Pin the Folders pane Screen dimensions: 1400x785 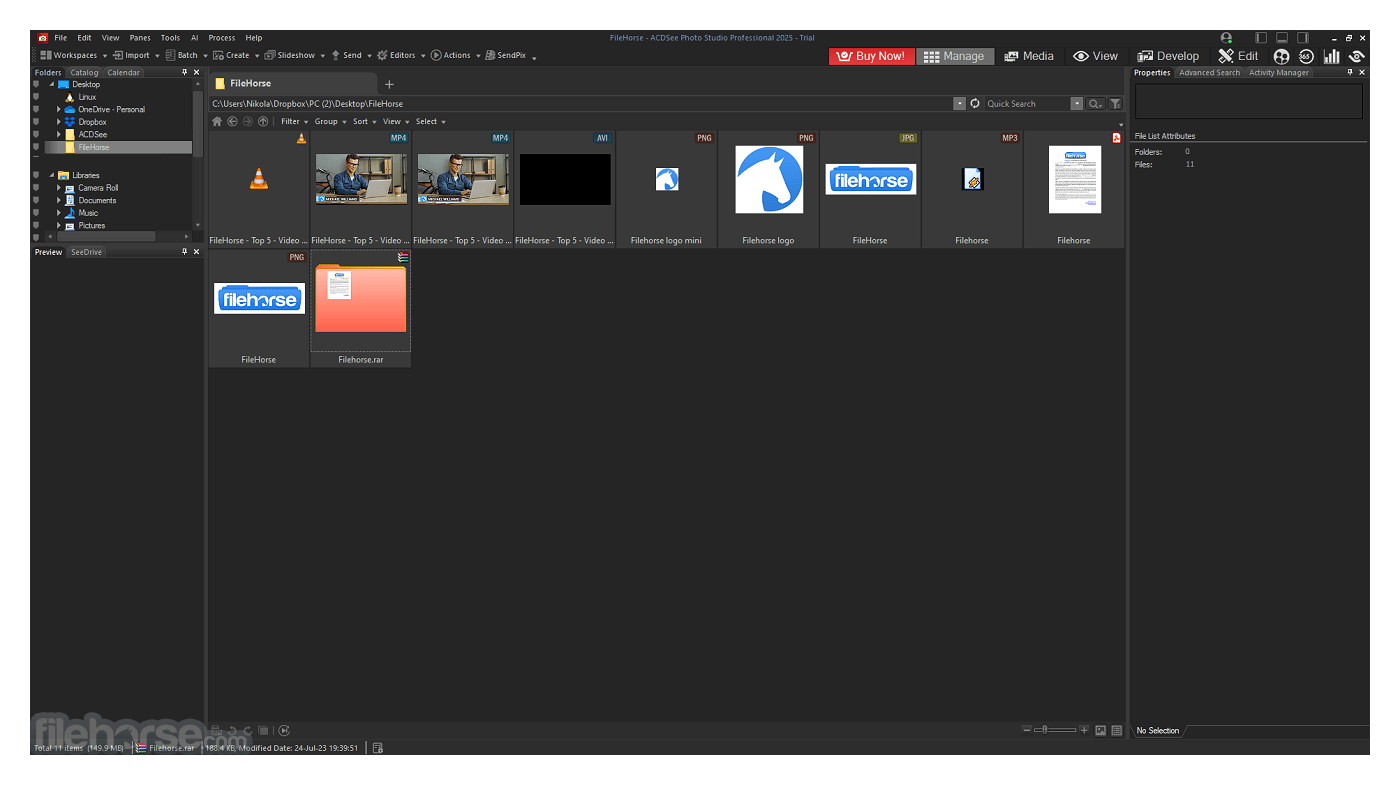(184, 72)
